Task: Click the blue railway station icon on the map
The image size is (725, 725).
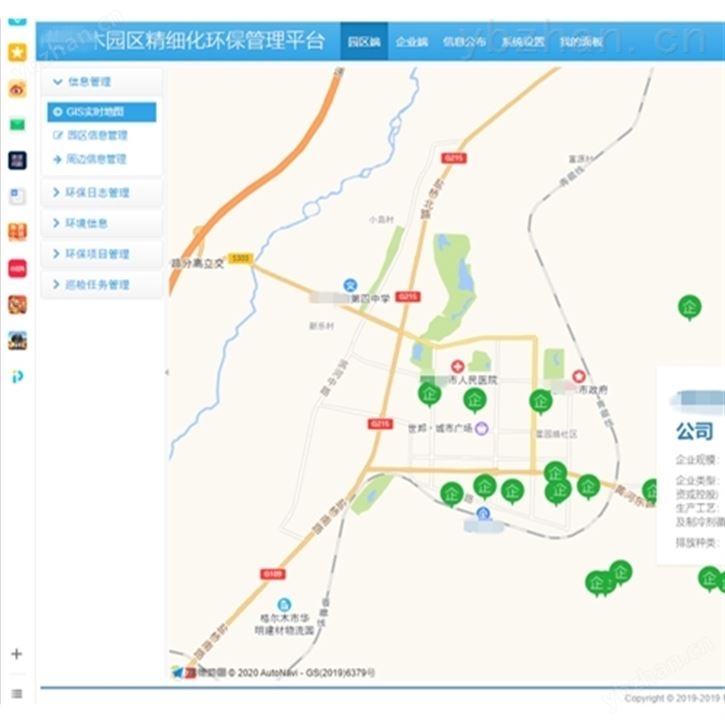Action: click(x=483, y=513)
